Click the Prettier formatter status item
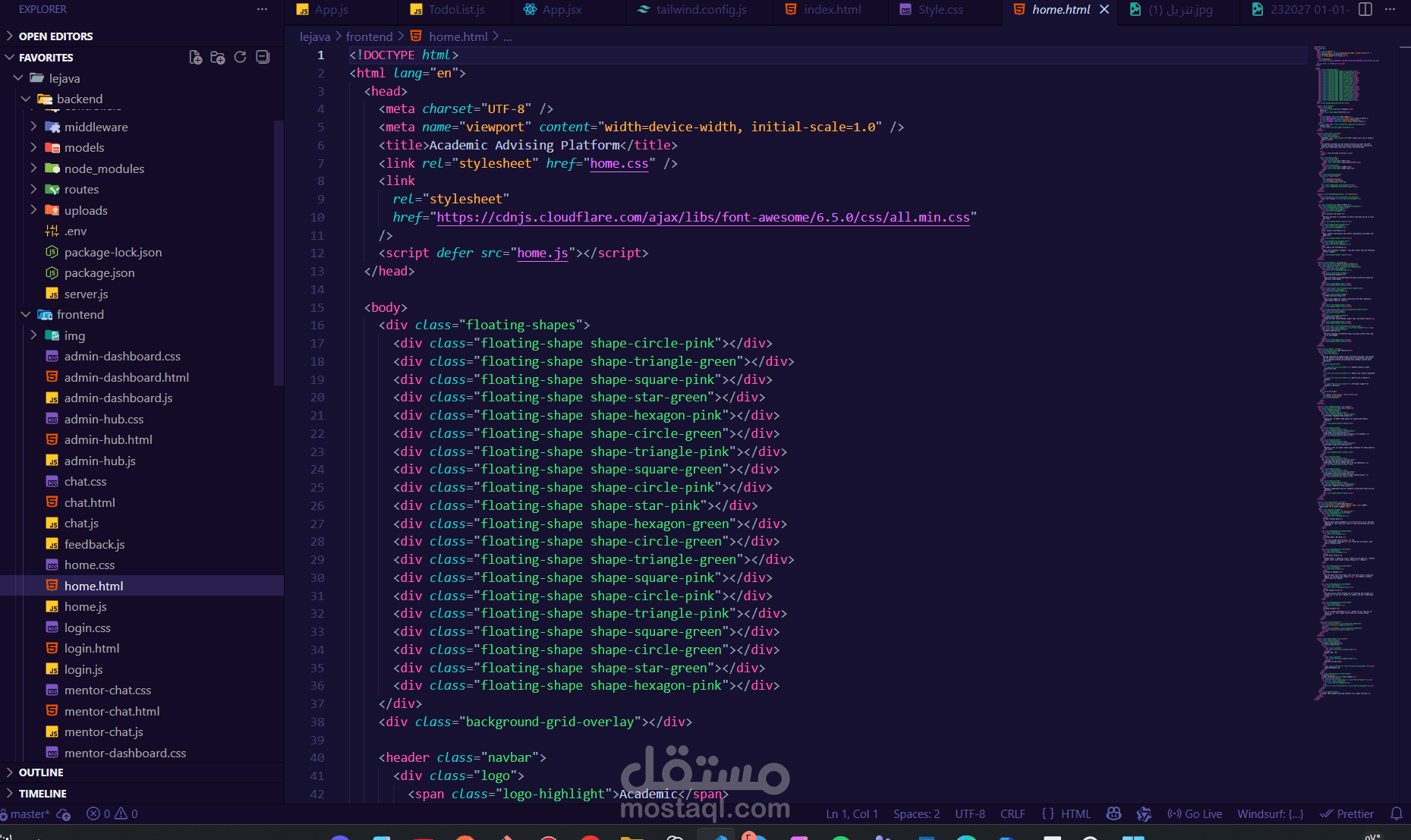Viewport: 1411px width, 840px height. click(x=1346, y=814)
